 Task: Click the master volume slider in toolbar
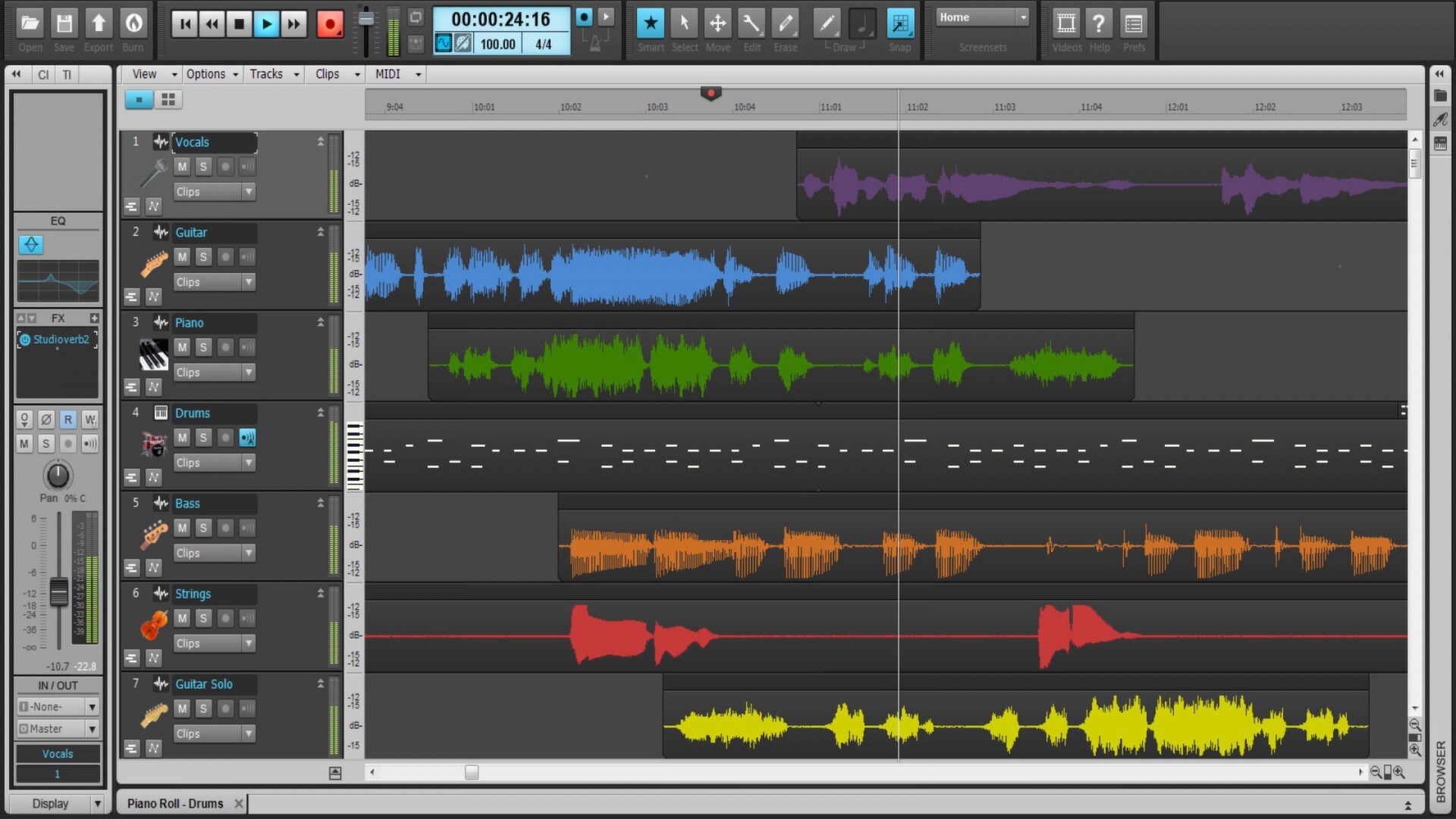[x=366, y=18]
